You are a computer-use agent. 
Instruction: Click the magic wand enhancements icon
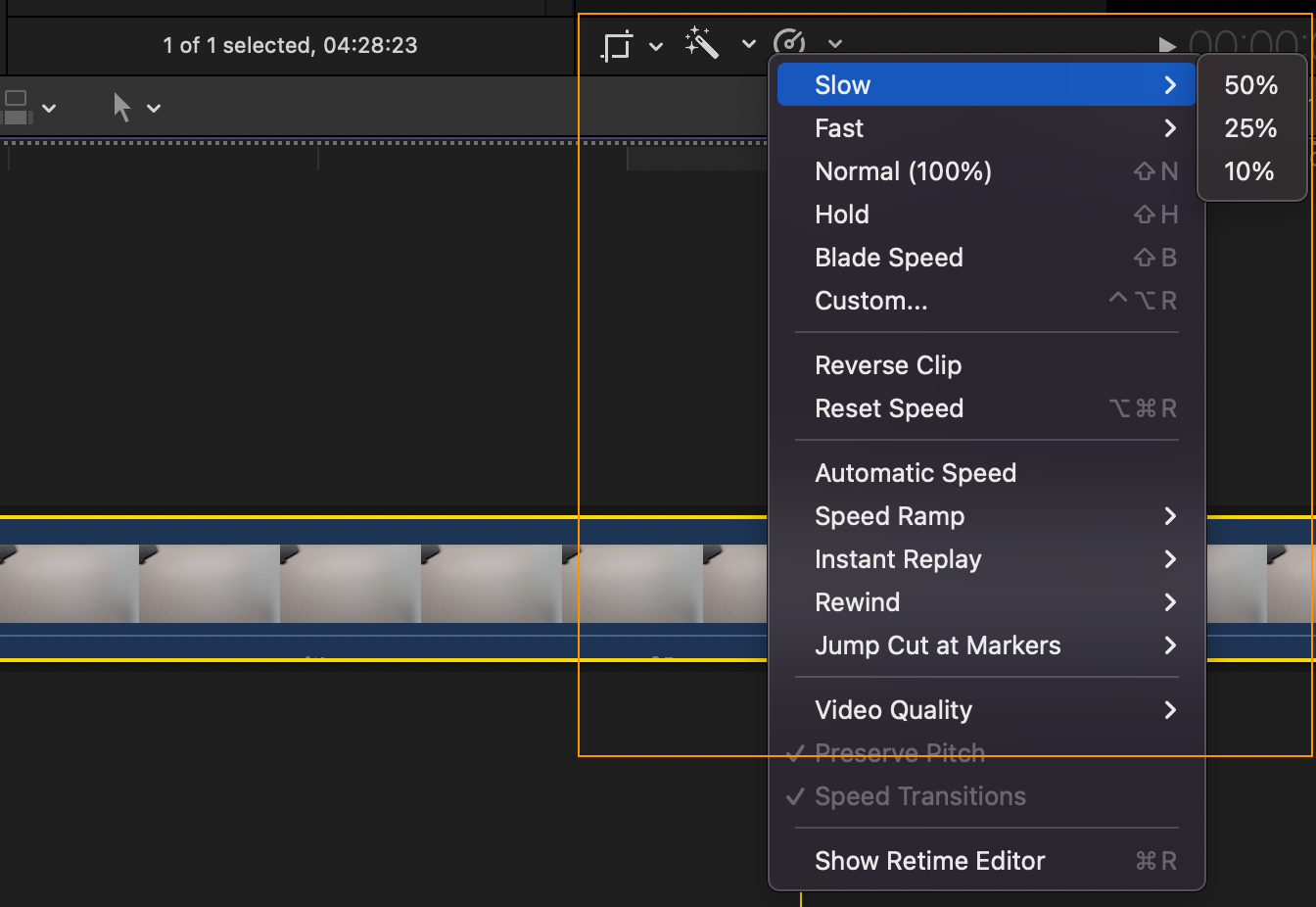tap(702, 43)
